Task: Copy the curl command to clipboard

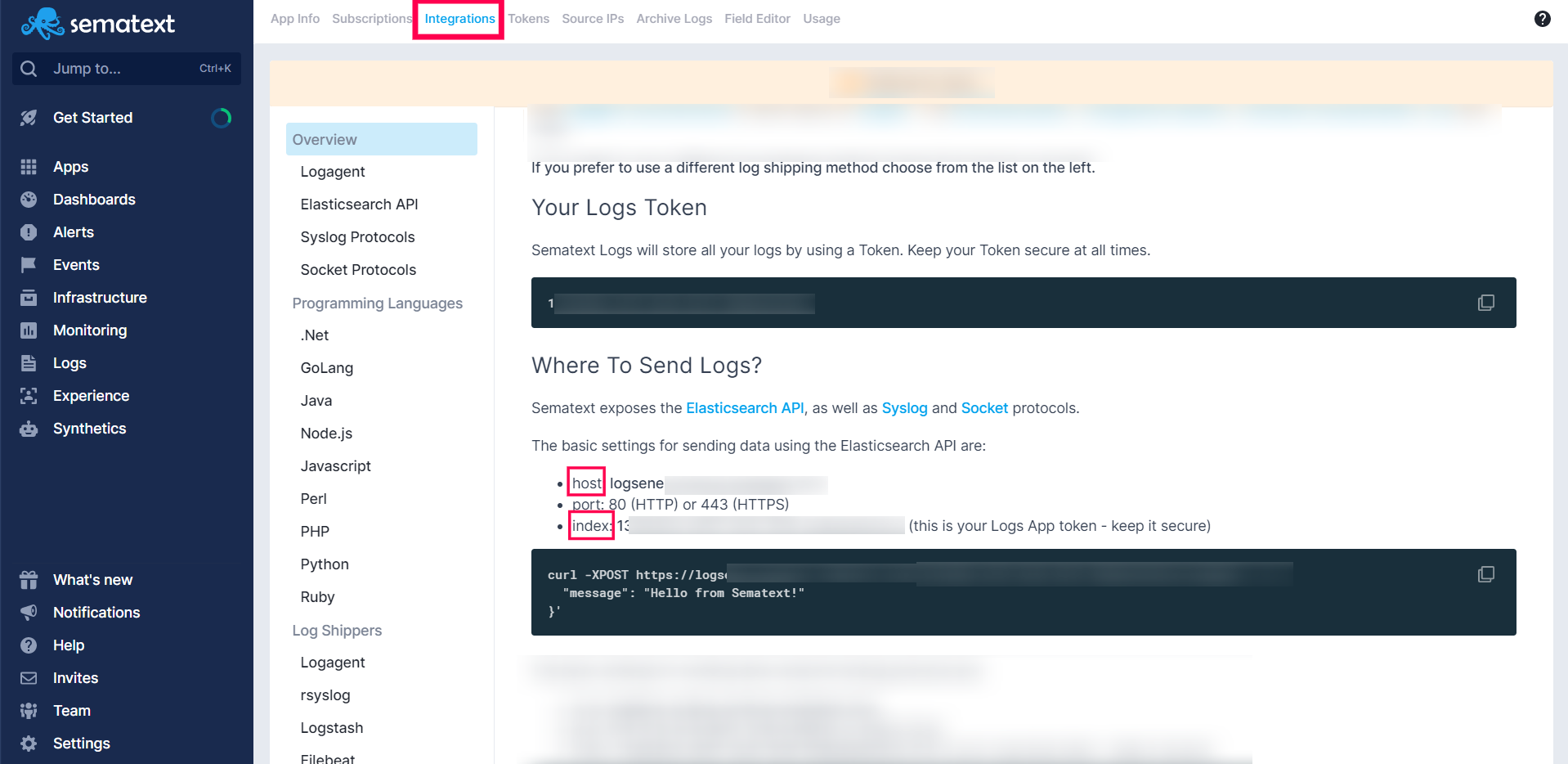Action: click(1485, 574)
